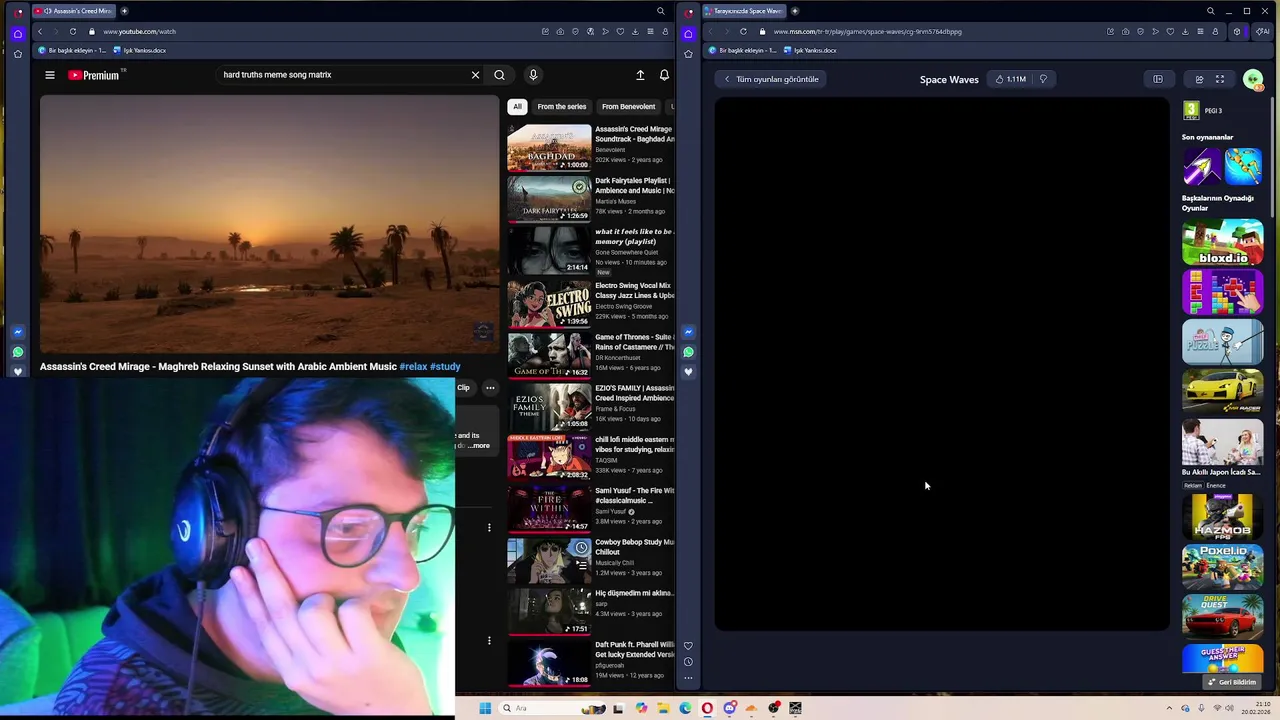Like Space Waves with thumbs up
Viewport: 1280px width, 720px height.
pyautogui.click(x=1010, y=79)
